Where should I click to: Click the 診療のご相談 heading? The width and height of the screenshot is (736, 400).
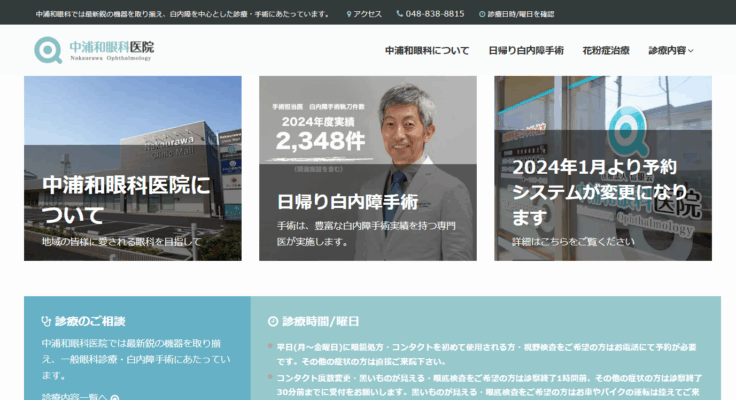(91, 321)
